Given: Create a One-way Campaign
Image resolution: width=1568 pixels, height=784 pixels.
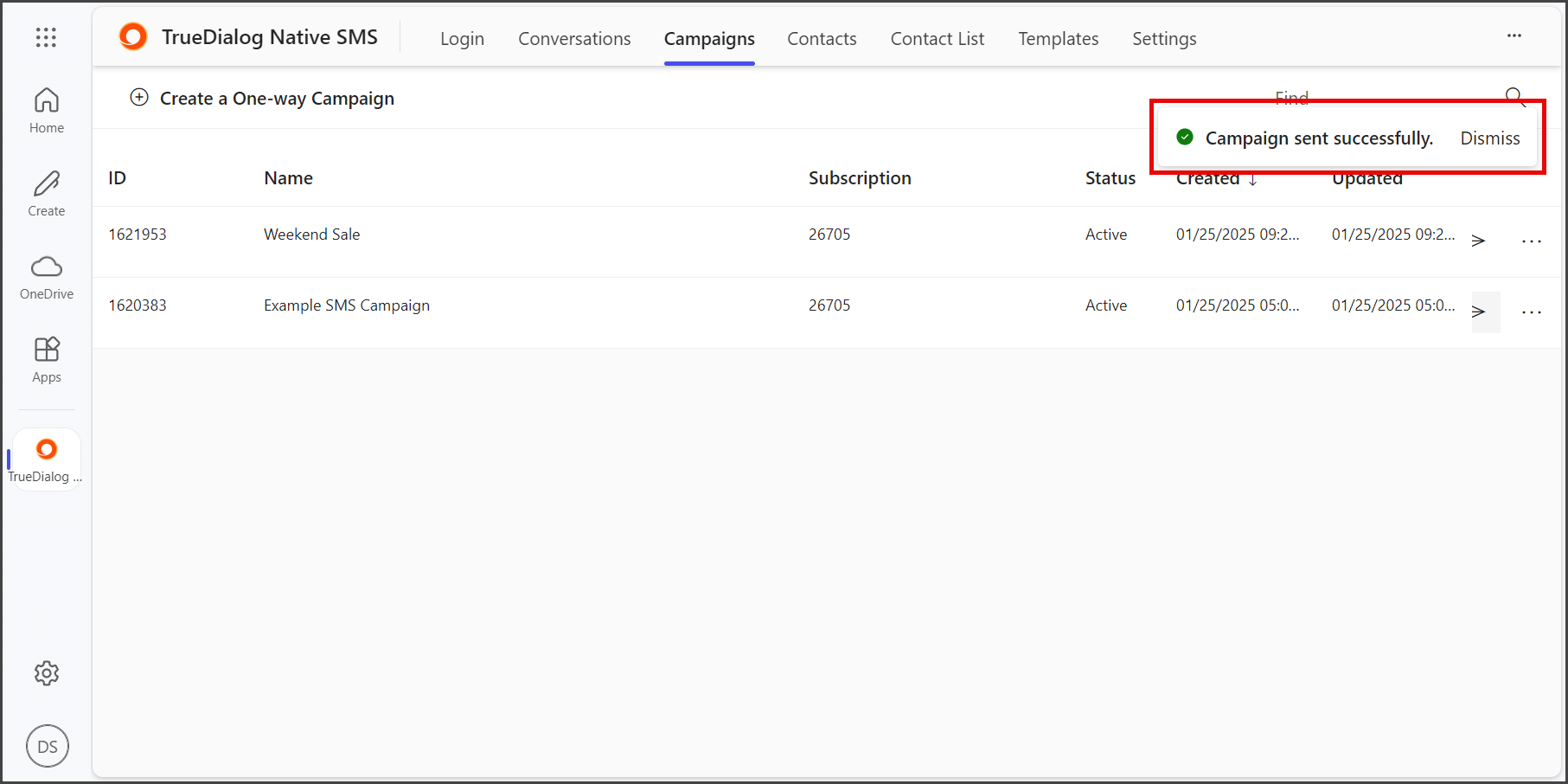Looking at the screenshot, I should 262,99.
